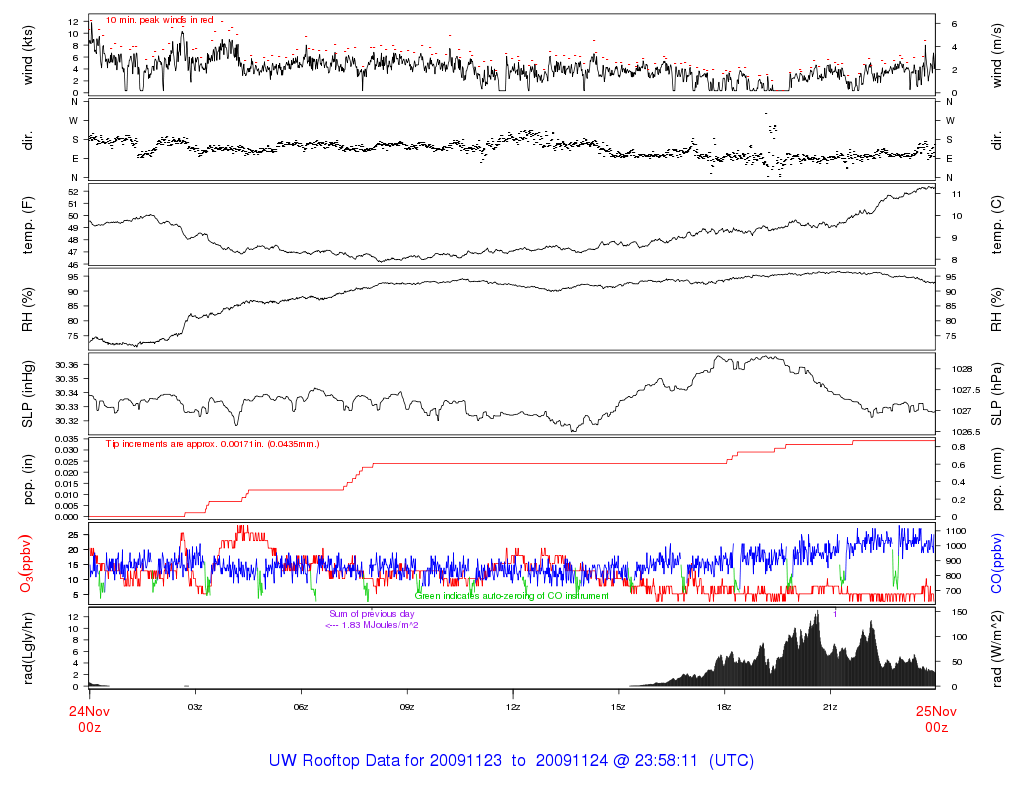Click the 'Green indicates auto-zeroing of CO instrument' note
1024x800 pixels.
(512, 596)
